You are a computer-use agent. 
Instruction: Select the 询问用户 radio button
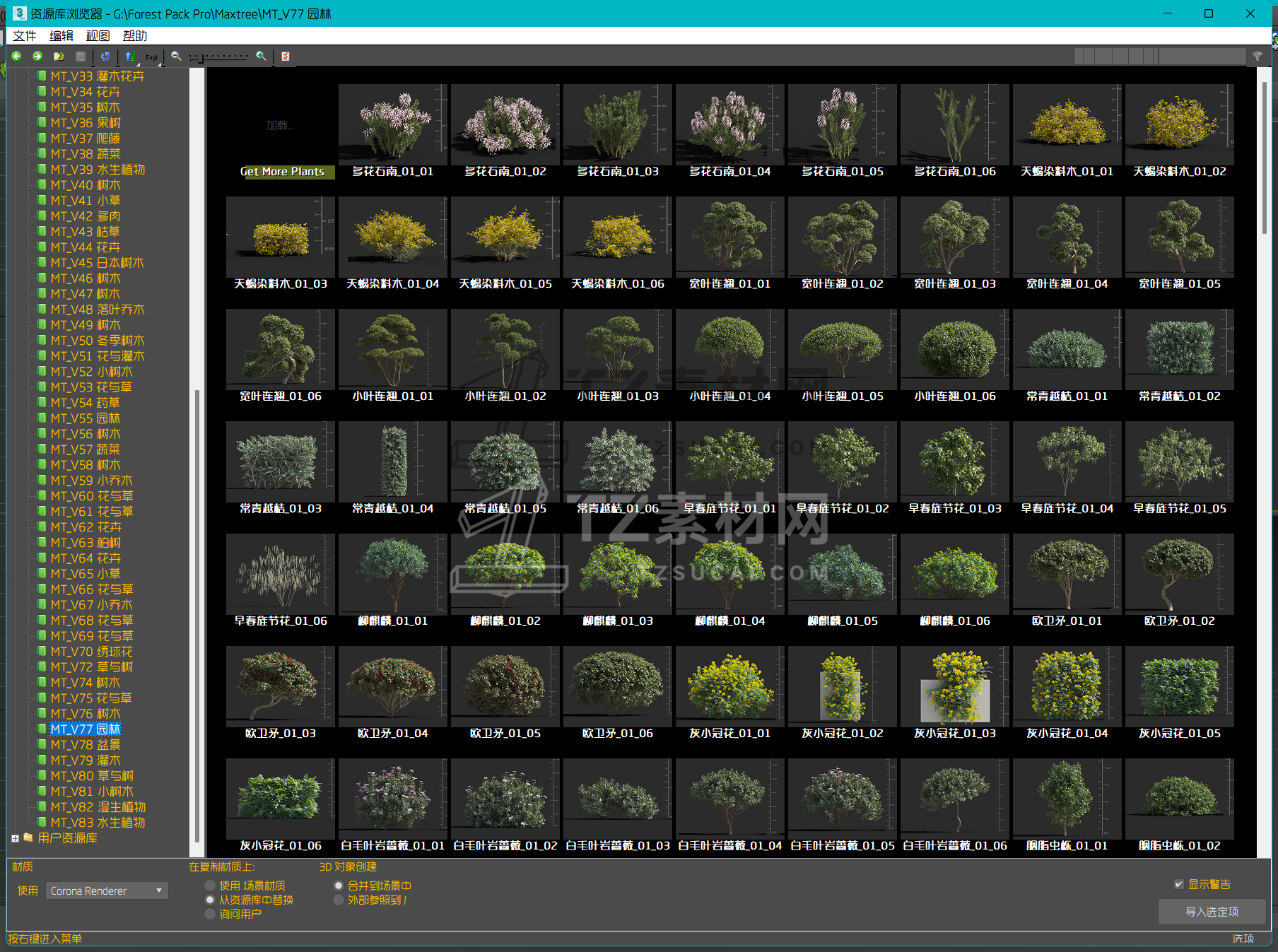click(x=210, y=914)
